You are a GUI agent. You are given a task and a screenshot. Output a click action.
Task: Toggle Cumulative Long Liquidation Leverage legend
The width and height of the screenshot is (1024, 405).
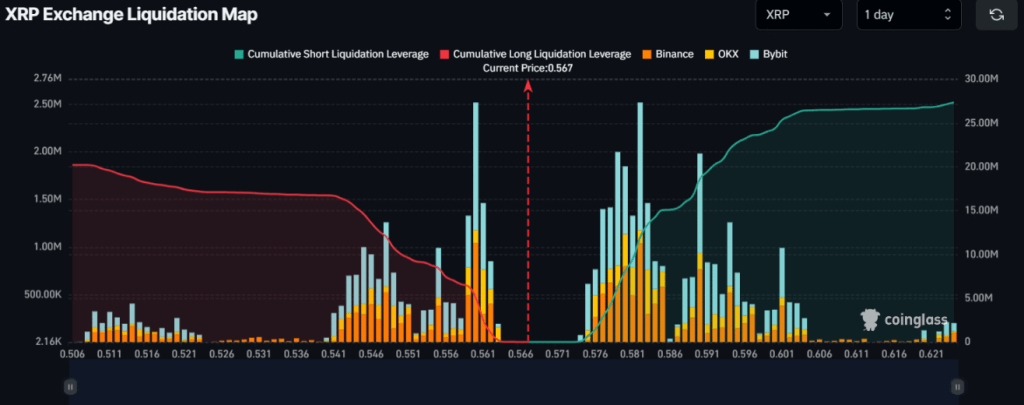[536, 54]
